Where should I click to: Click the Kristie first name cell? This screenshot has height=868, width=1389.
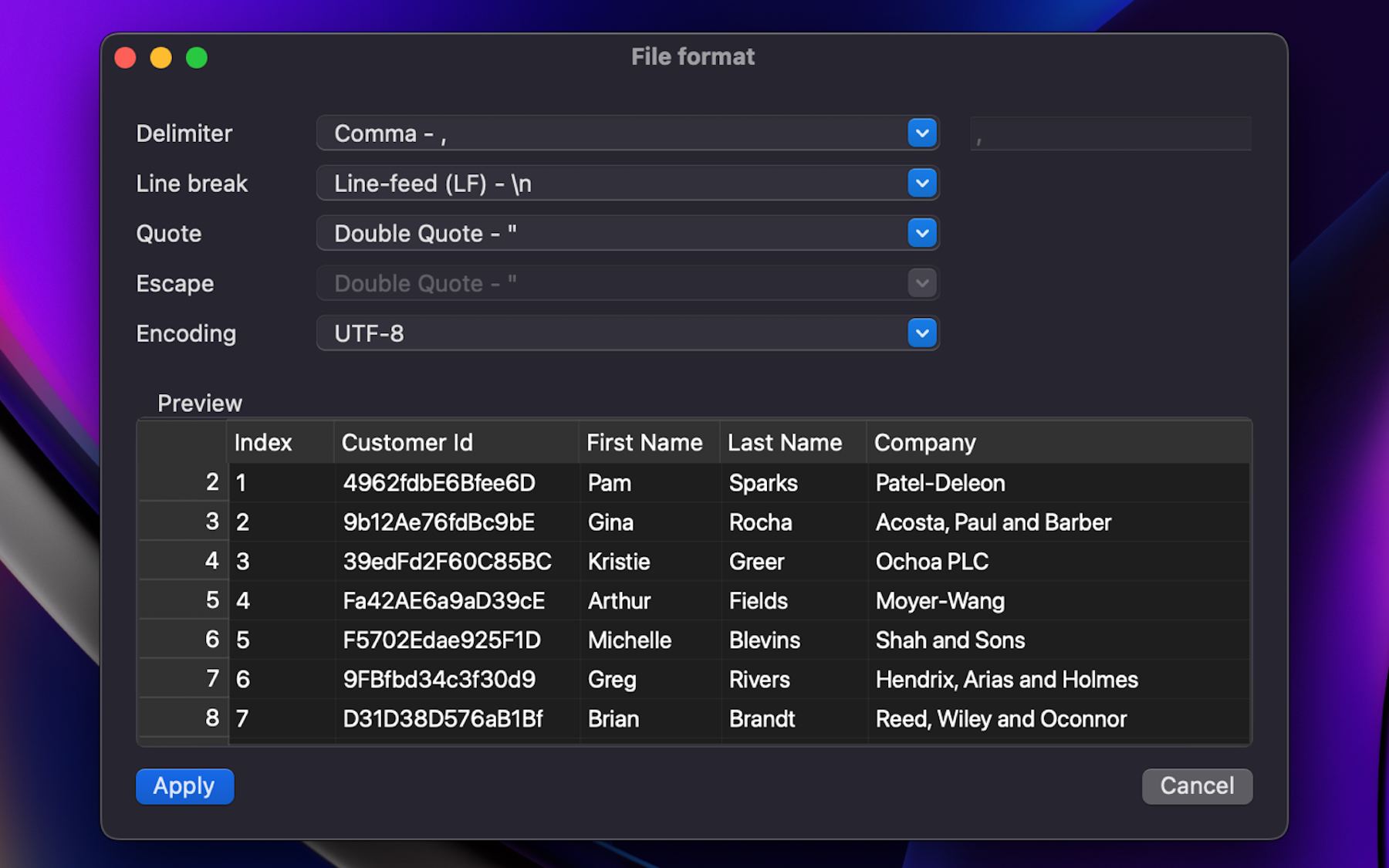tap(619, 562)
